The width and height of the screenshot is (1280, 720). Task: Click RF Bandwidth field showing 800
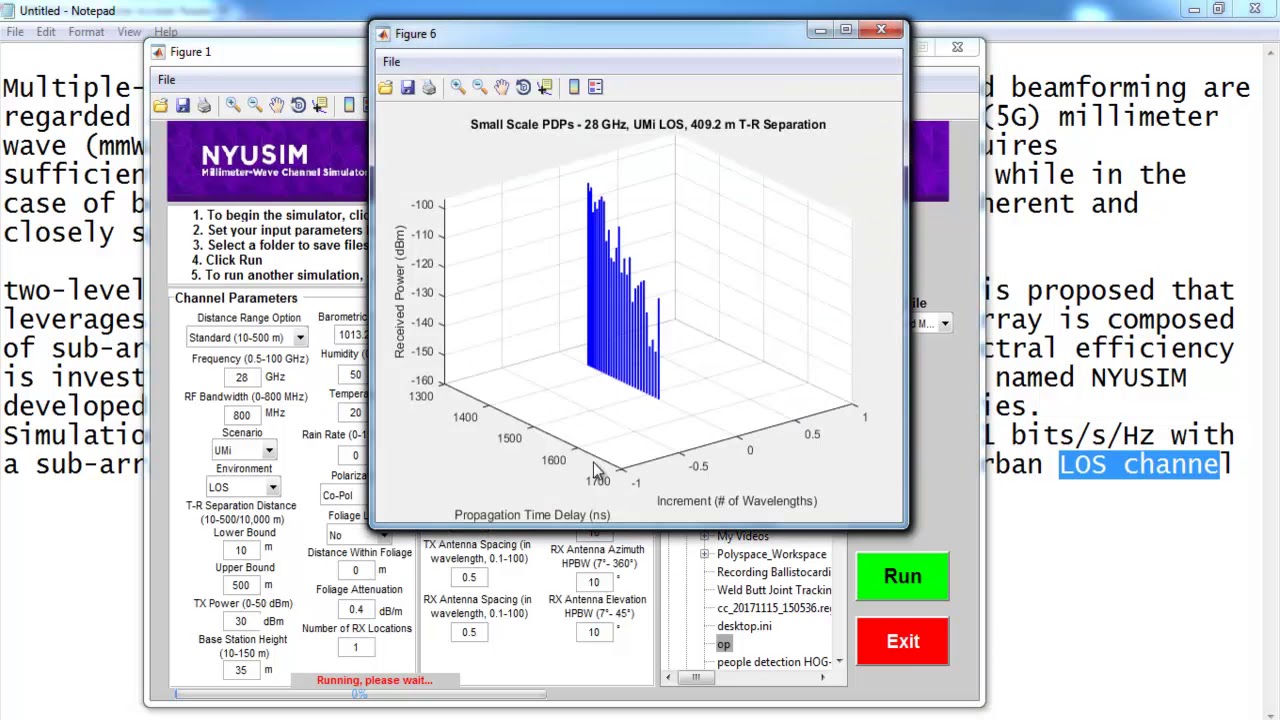point(242,415)
